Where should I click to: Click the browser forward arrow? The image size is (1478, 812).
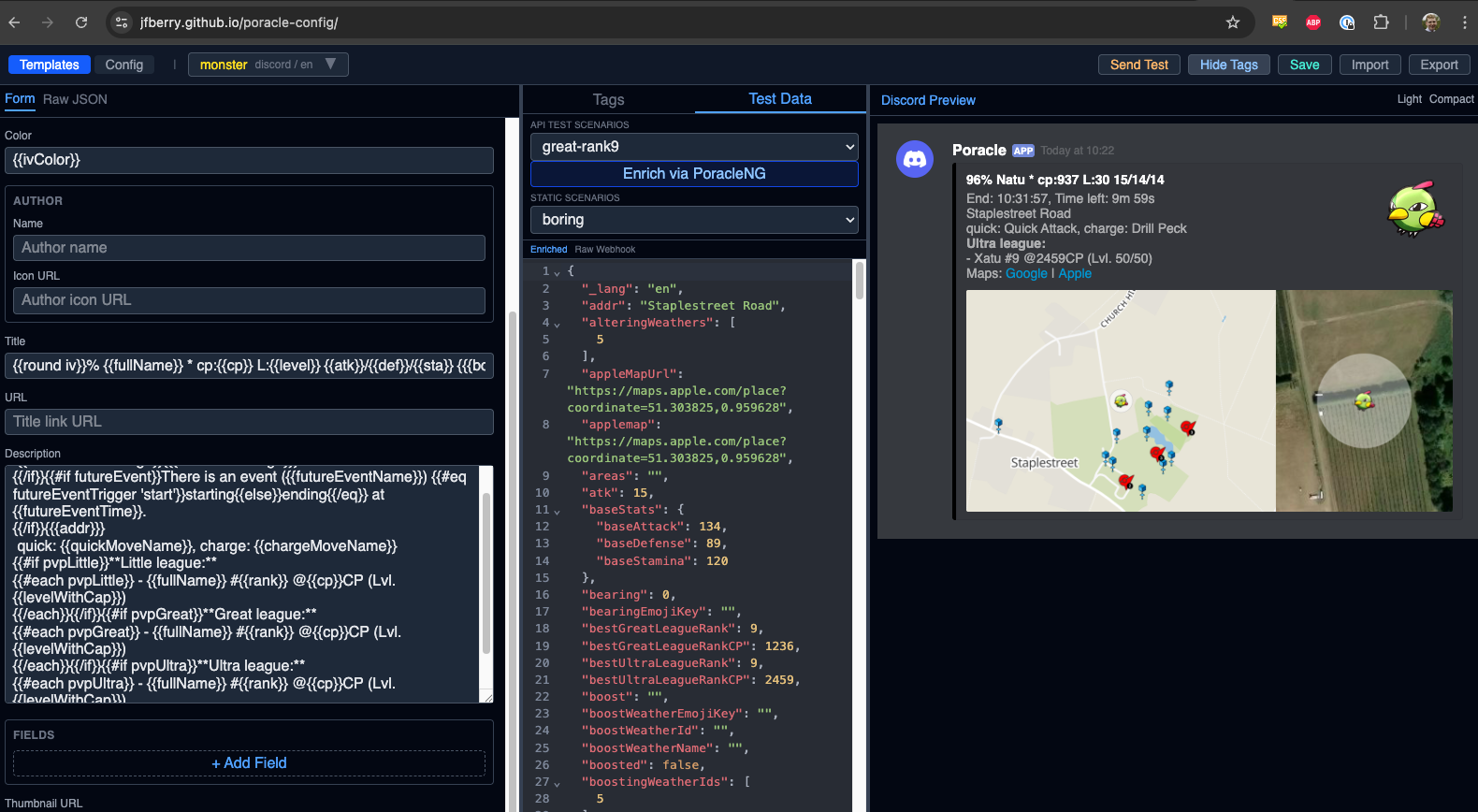(x=48, y=22)
